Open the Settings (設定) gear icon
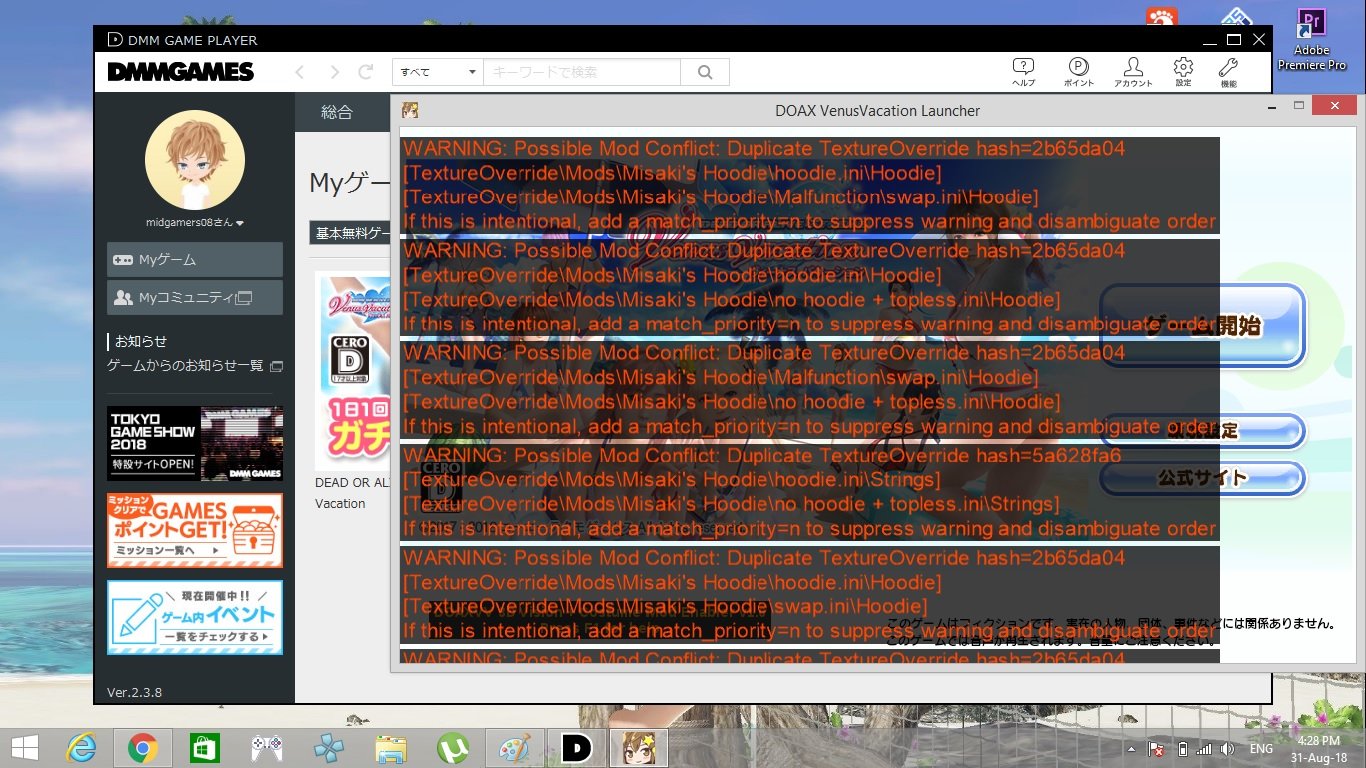1366x768 pixels. pyautogui.click(x=1183, y=72)
